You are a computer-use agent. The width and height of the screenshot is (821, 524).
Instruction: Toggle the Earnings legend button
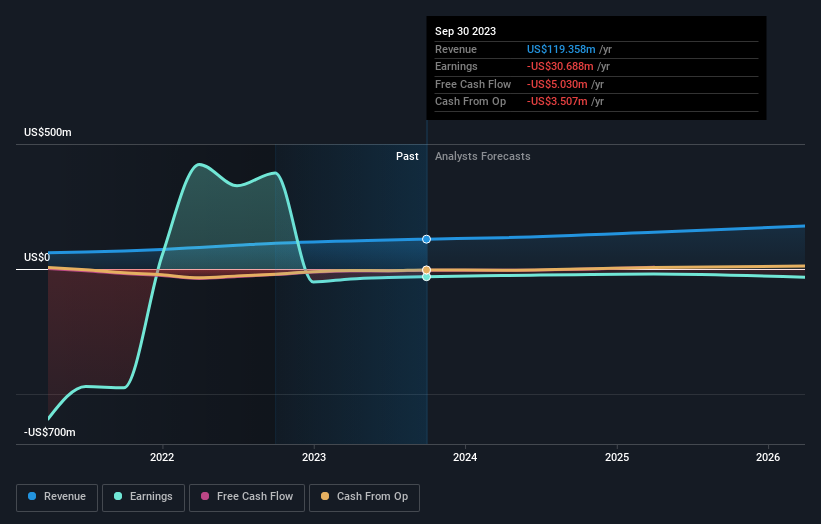[143, 497]
